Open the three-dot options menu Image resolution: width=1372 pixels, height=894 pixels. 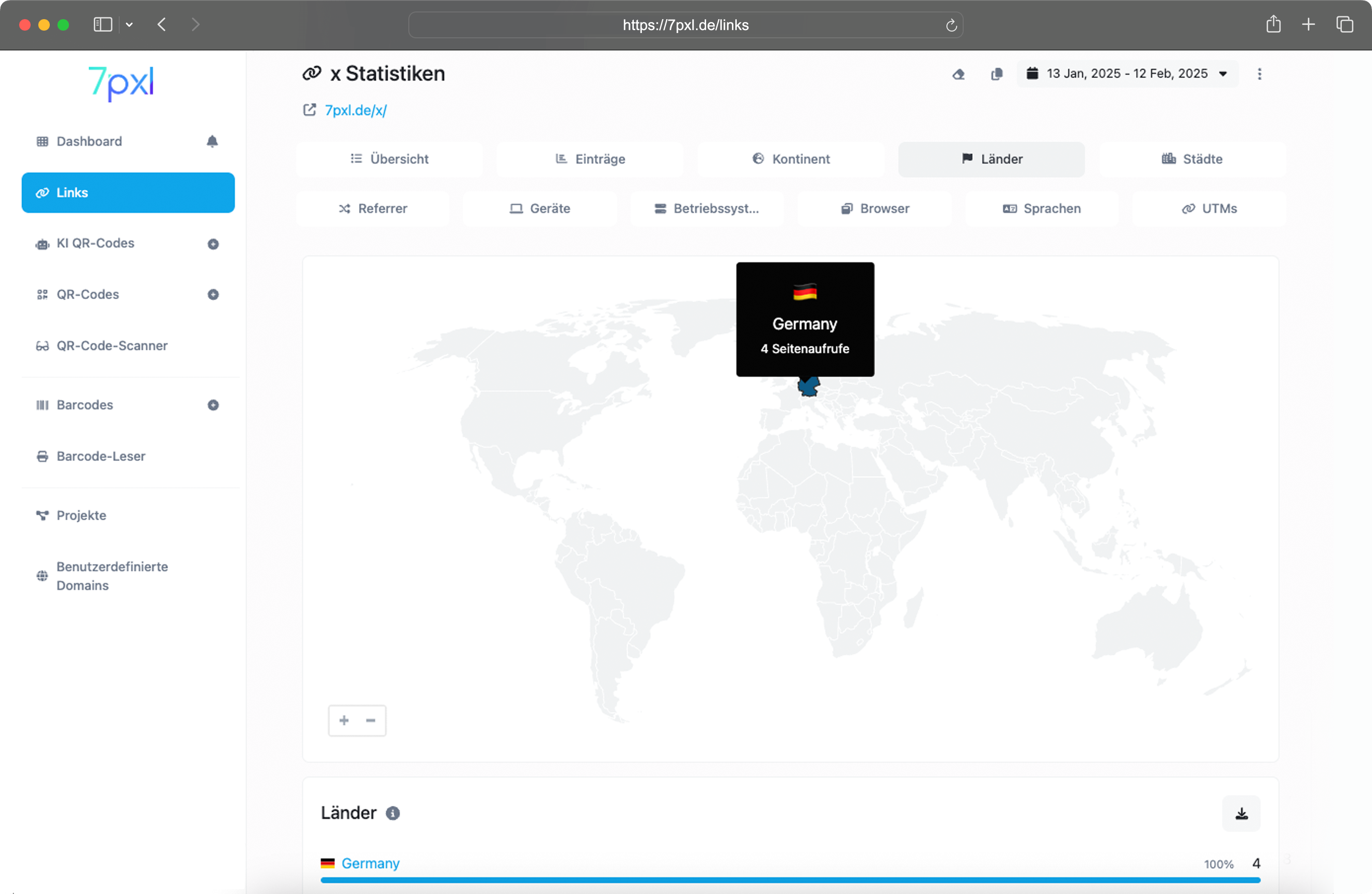point(1260,74)
